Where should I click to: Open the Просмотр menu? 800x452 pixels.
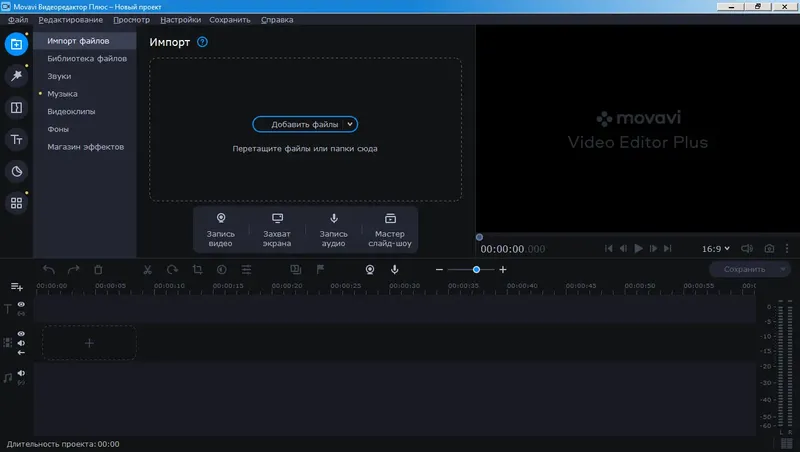[x=132, y=20]
